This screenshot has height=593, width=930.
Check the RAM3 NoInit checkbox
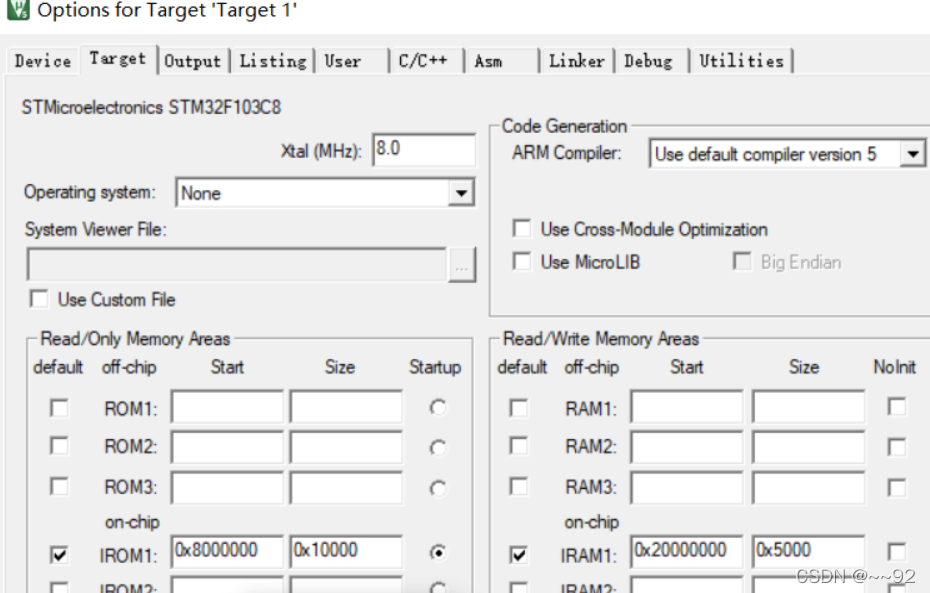click(x=897, y=487)
